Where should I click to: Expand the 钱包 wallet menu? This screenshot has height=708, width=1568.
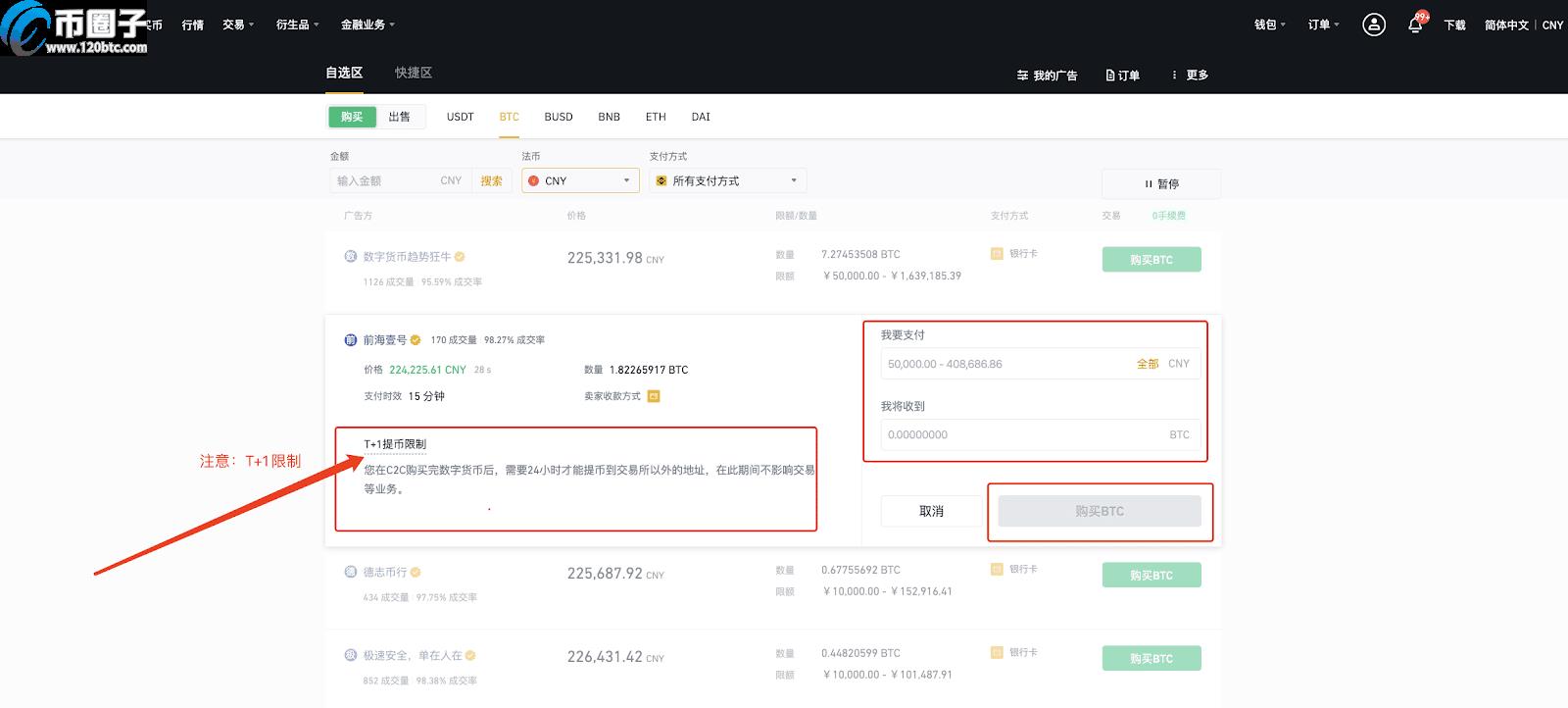[1270, 25]
